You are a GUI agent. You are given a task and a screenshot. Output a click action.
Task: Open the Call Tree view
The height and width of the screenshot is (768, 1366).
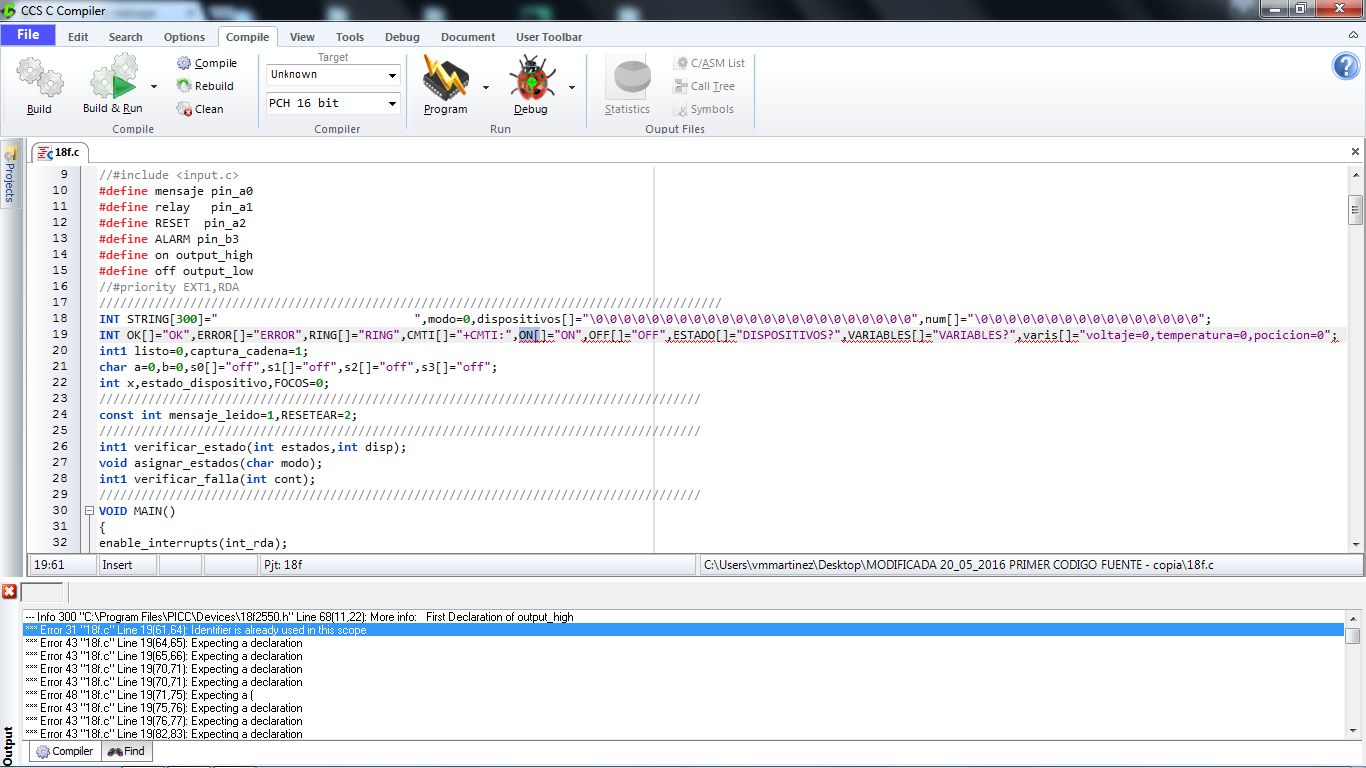[704, 86]
